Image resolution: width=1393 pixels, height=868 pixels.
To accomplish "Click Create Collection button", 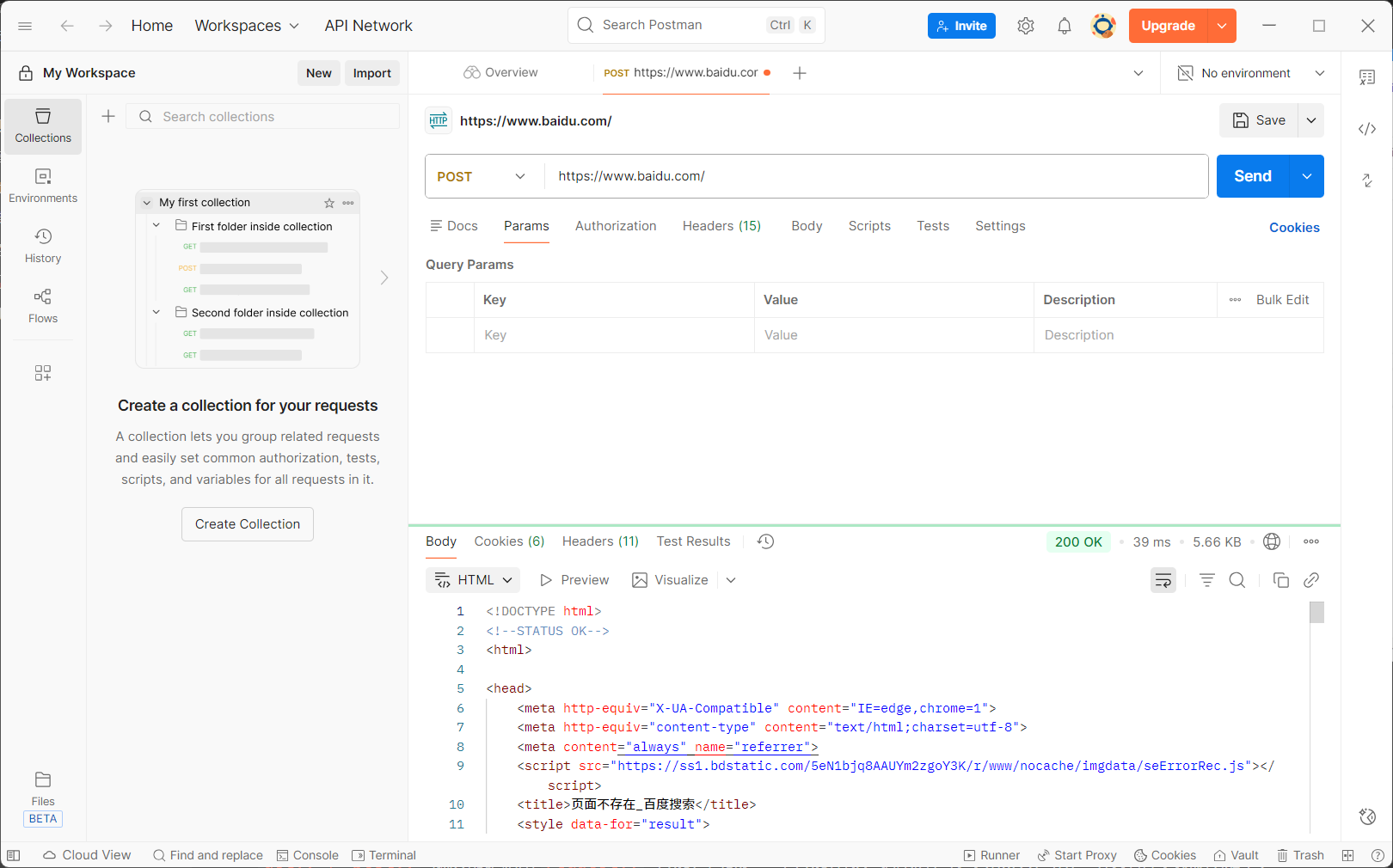I will point(248,524).
